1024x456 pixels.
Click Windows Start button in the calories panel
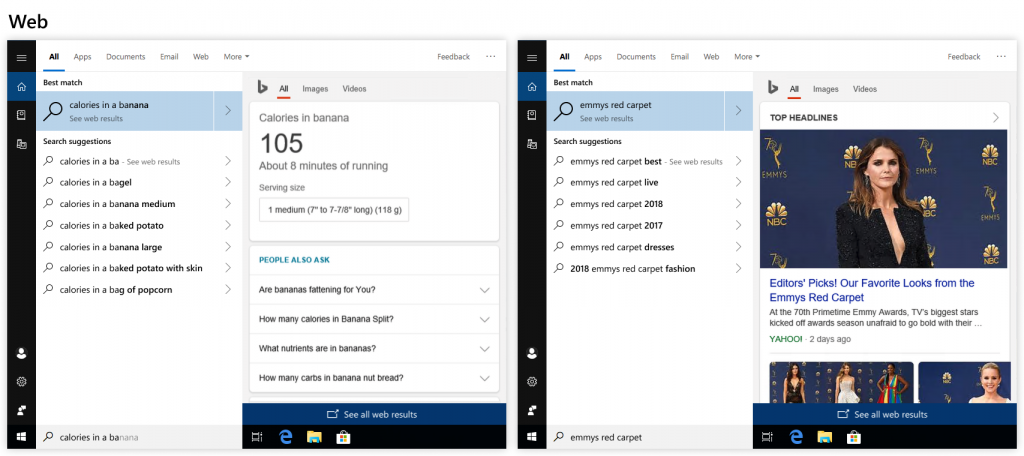(x=21, y=437)
